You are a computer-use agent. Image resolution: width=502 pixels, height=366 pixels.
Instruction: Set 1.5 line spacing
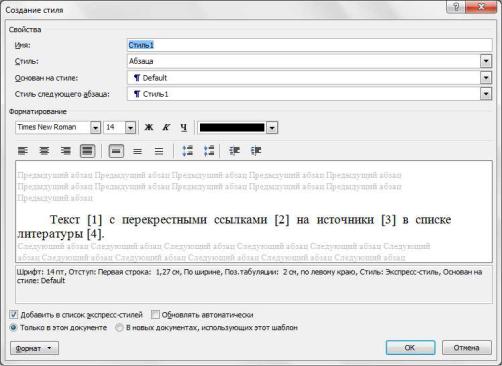[x=137, y=151]
